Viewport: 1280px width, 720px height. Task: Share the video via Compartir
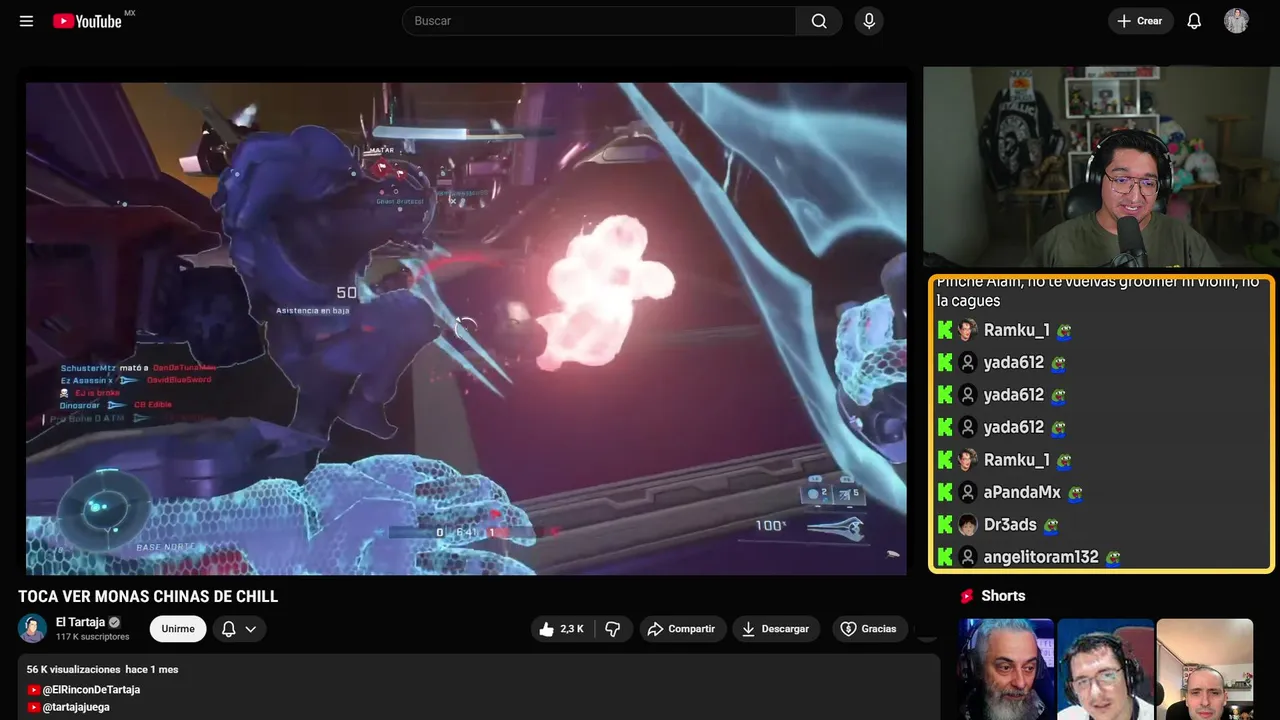point(682,629)
